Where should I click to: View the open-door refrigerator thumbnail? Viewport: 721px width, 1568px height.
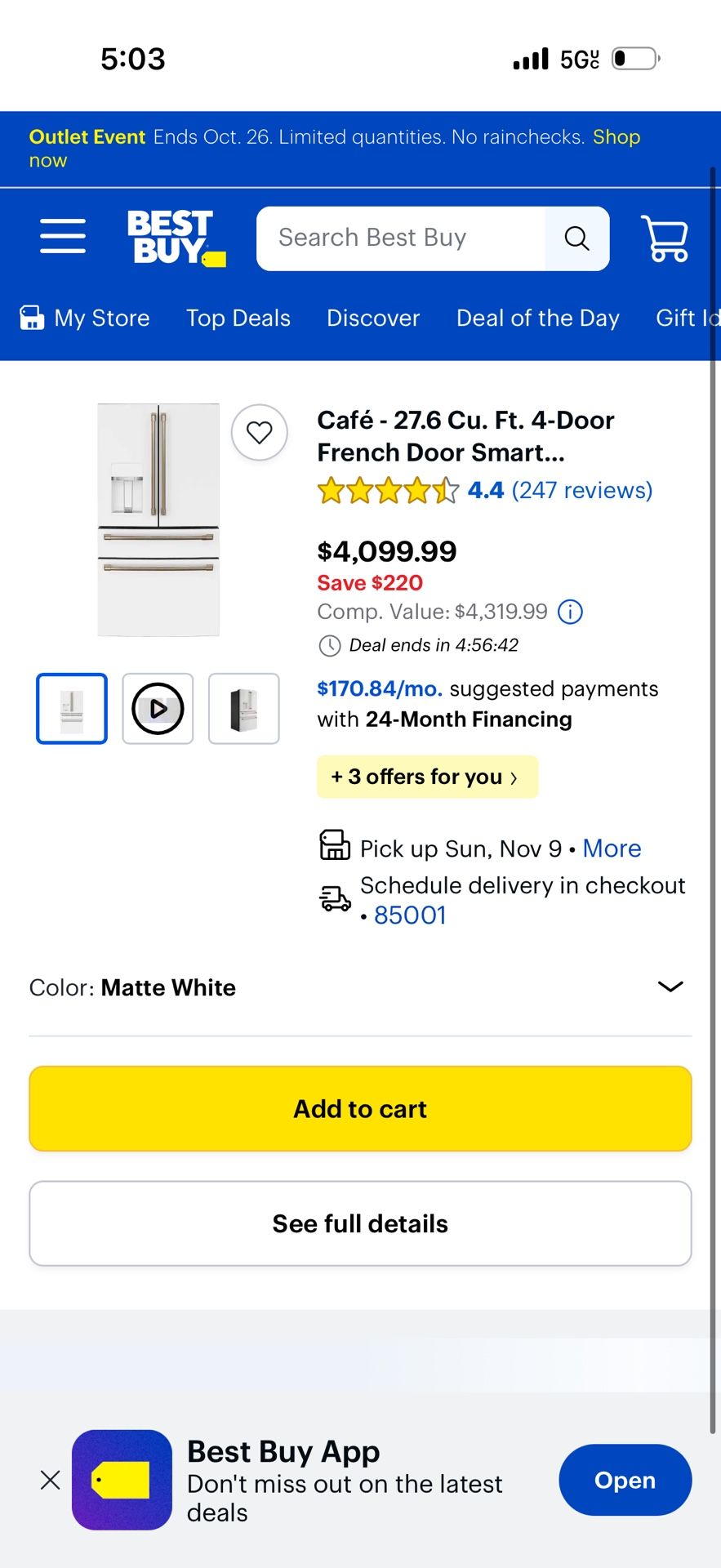[243, 709]
